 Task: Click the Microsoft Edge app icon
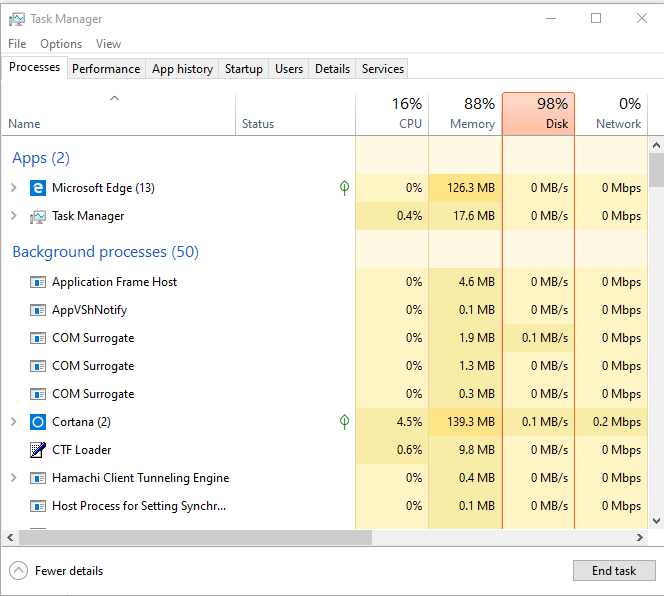click(38, 188)
